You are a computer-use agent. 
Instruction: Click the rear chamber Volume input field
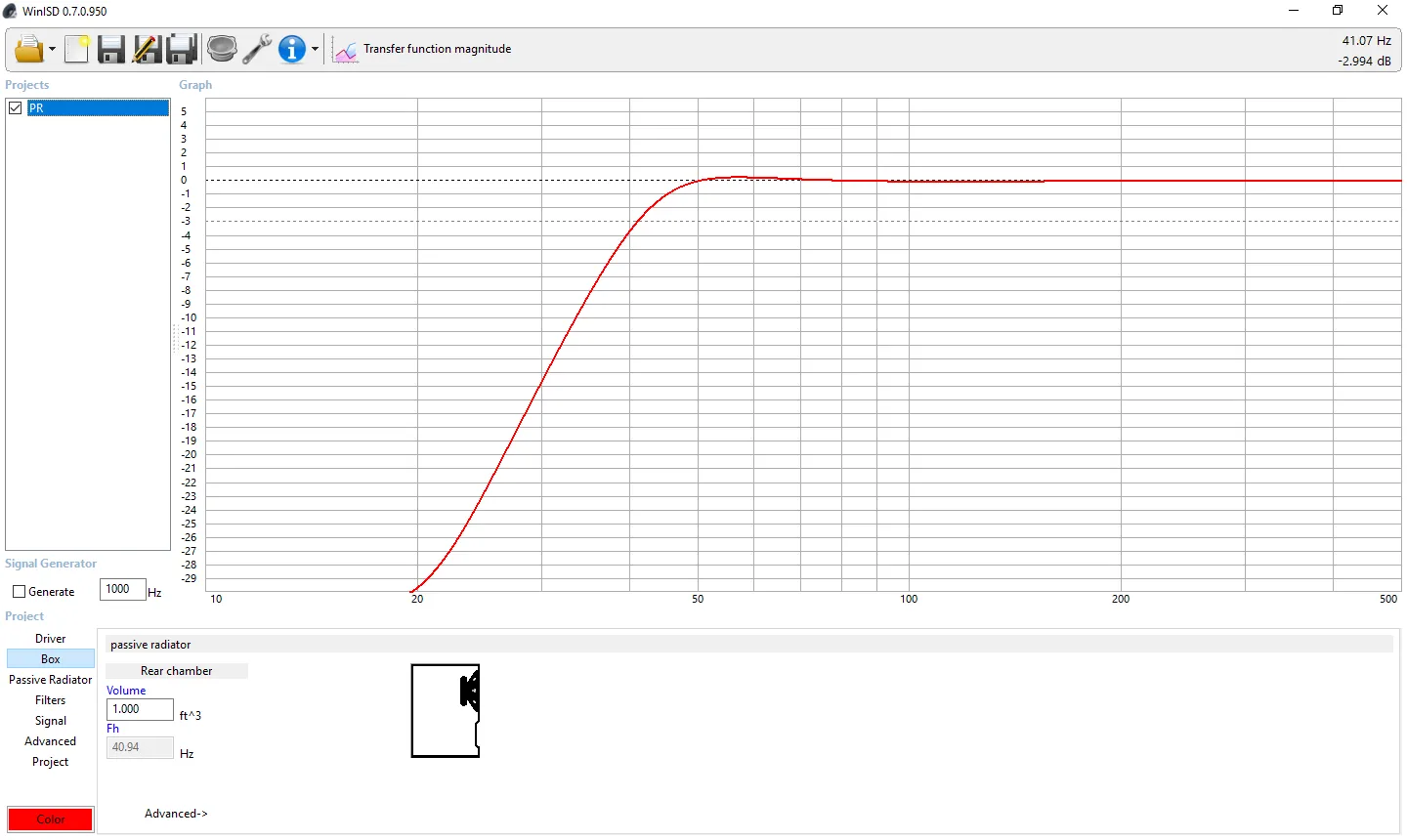pos(140,709)
